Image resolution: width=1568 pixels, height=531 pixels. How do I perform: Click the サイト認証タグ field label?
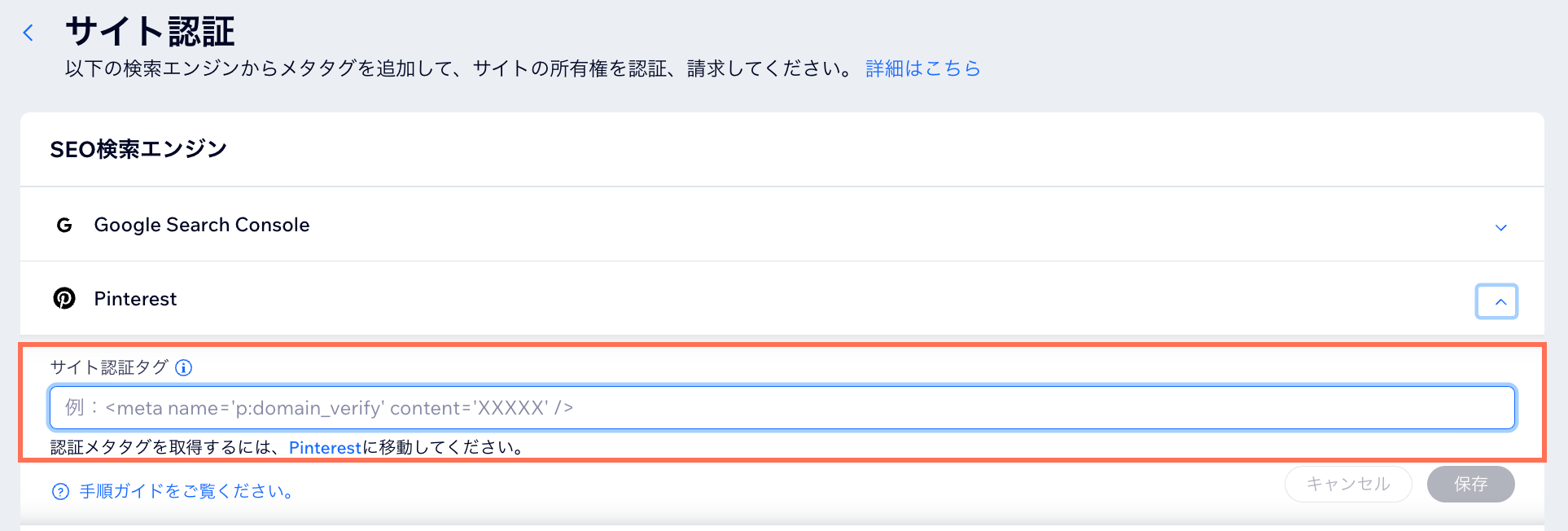[x=109, y=367]
